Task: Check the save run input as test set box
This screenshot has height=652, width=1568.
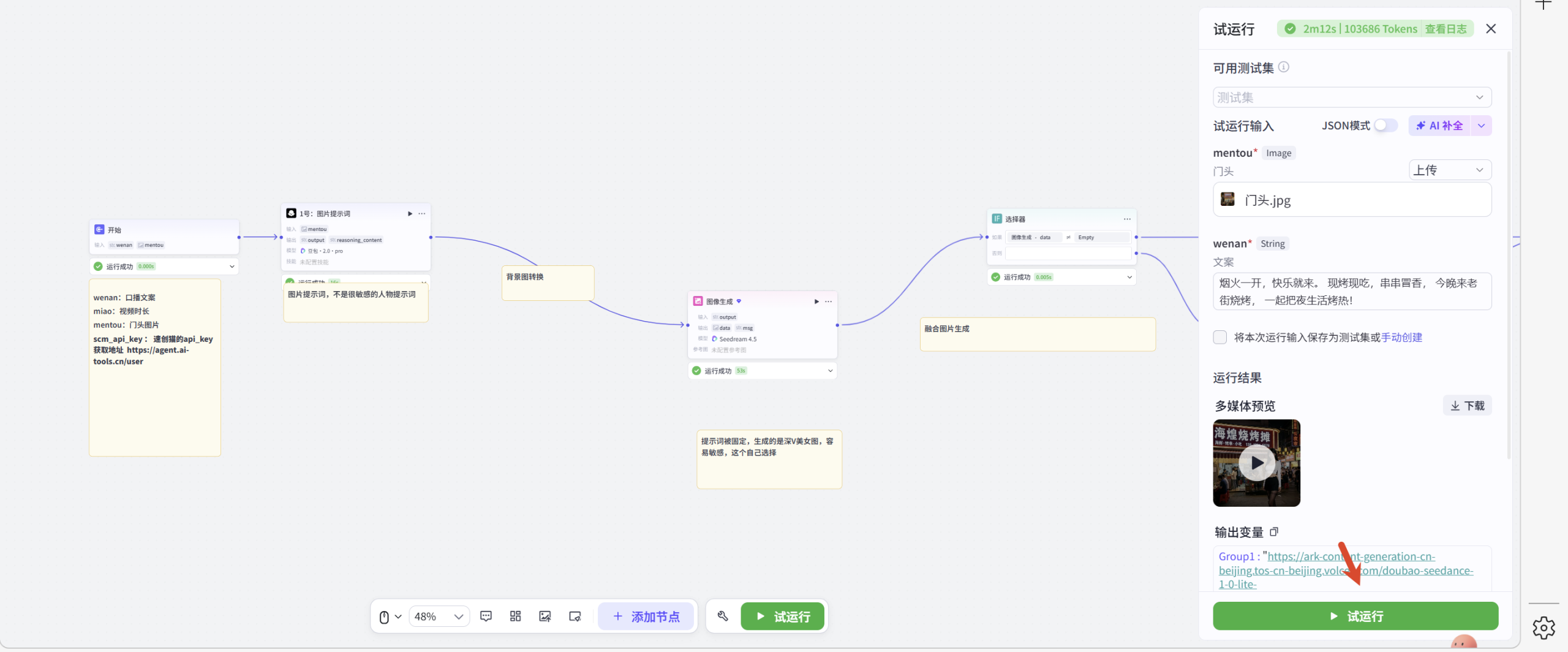Action: coord(1220,338)
